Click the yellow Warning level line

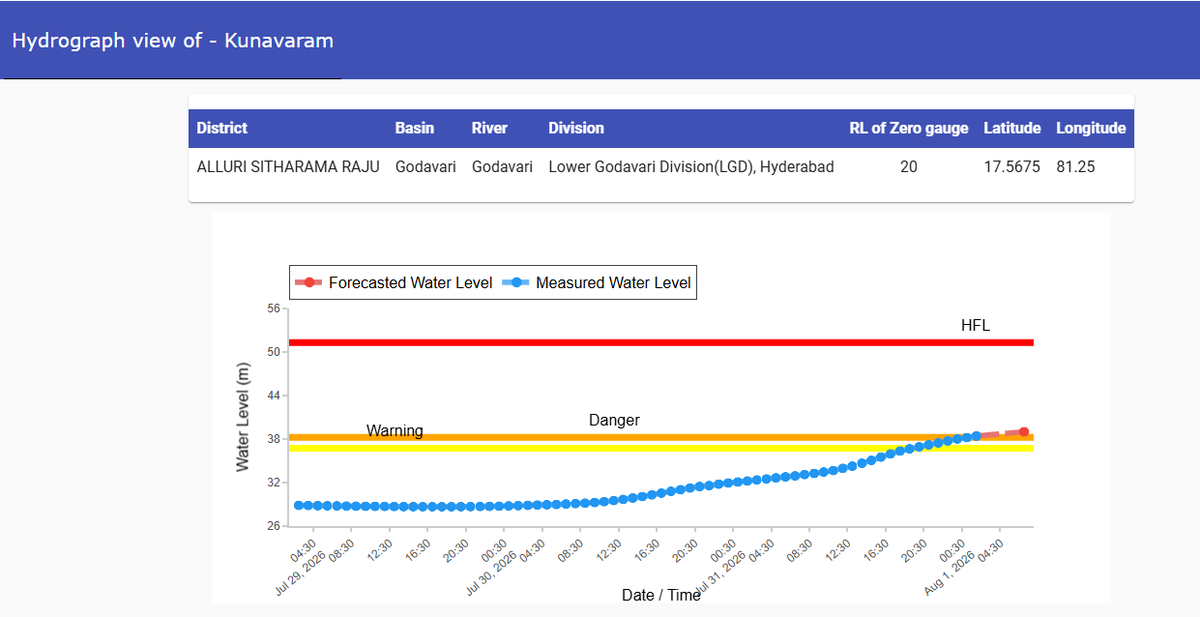(x=661, y=448)
